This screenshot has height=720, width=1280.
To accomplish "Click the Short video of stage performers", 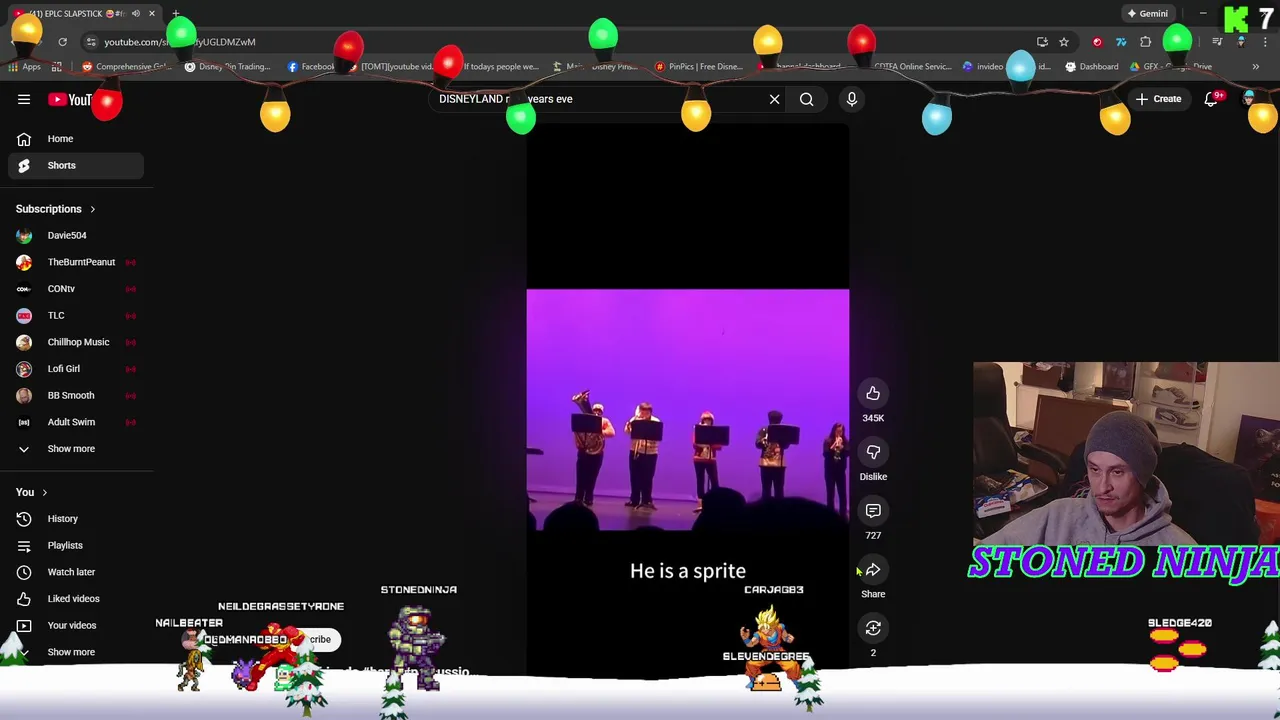I will point(688,410).
